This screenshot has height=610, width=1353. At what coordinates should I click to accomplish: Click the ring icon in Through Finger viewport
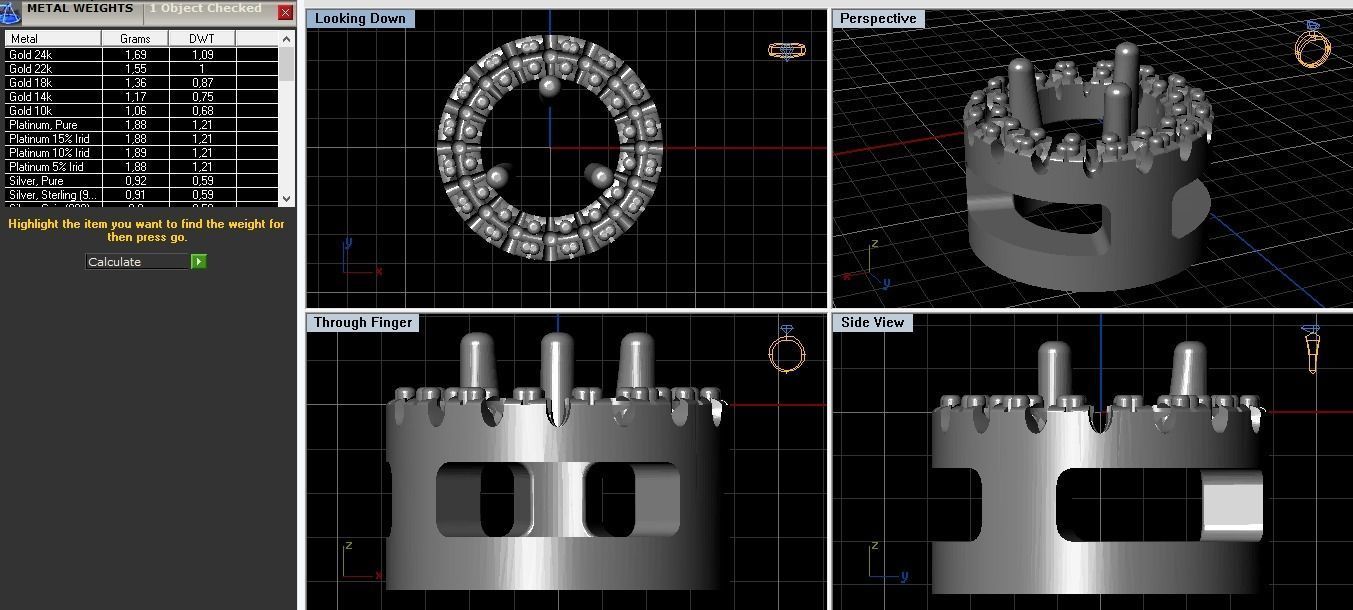(787, 349)
